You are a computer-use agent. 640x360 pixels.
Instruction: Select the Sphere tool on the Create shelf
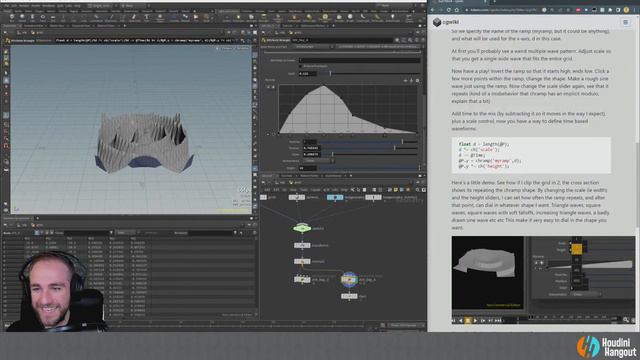22,18
